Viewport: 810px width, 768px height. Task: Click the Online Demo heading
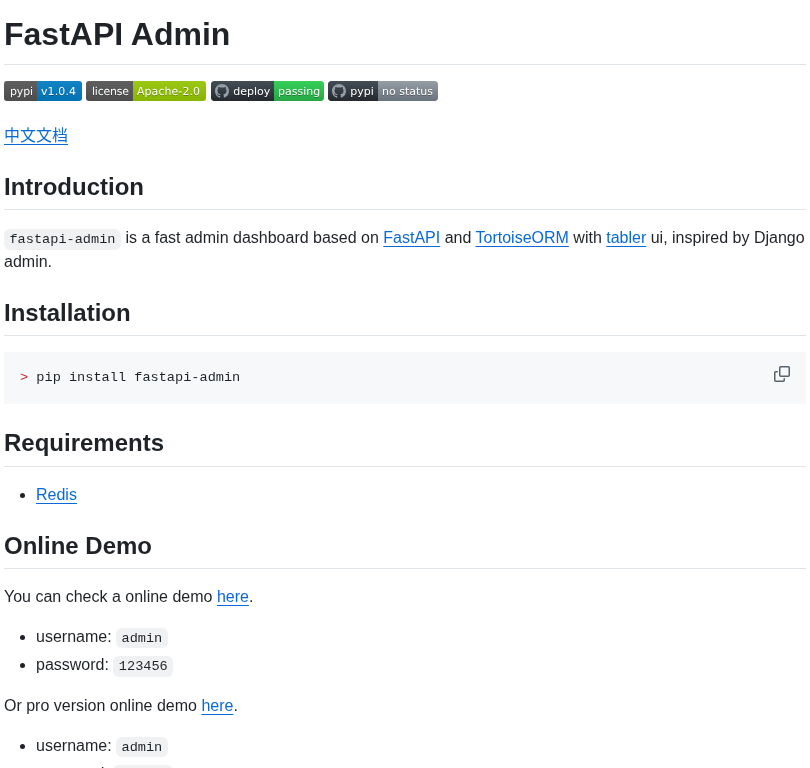point(78,545)
